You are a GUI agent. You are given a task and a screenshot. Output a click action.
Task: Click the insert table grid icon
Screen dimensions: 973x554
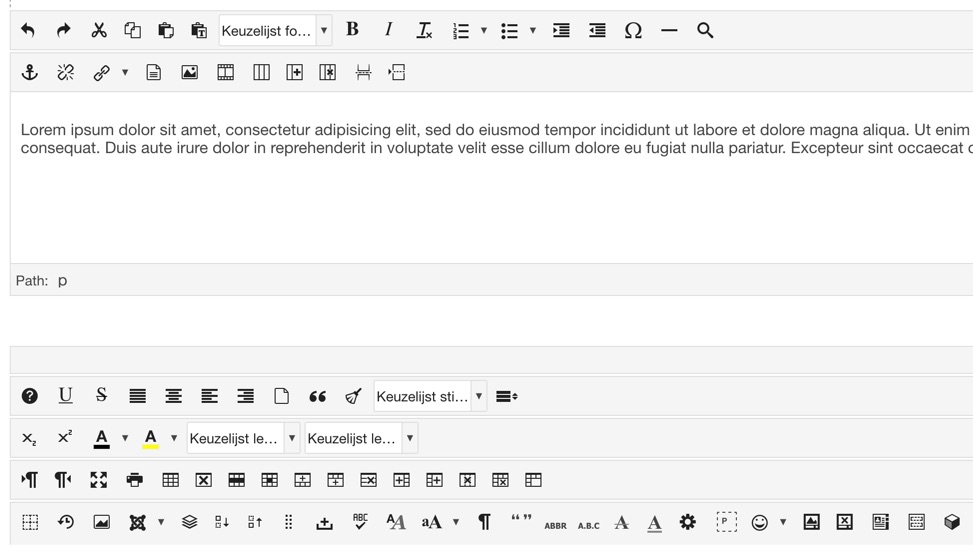click(170, 480)
